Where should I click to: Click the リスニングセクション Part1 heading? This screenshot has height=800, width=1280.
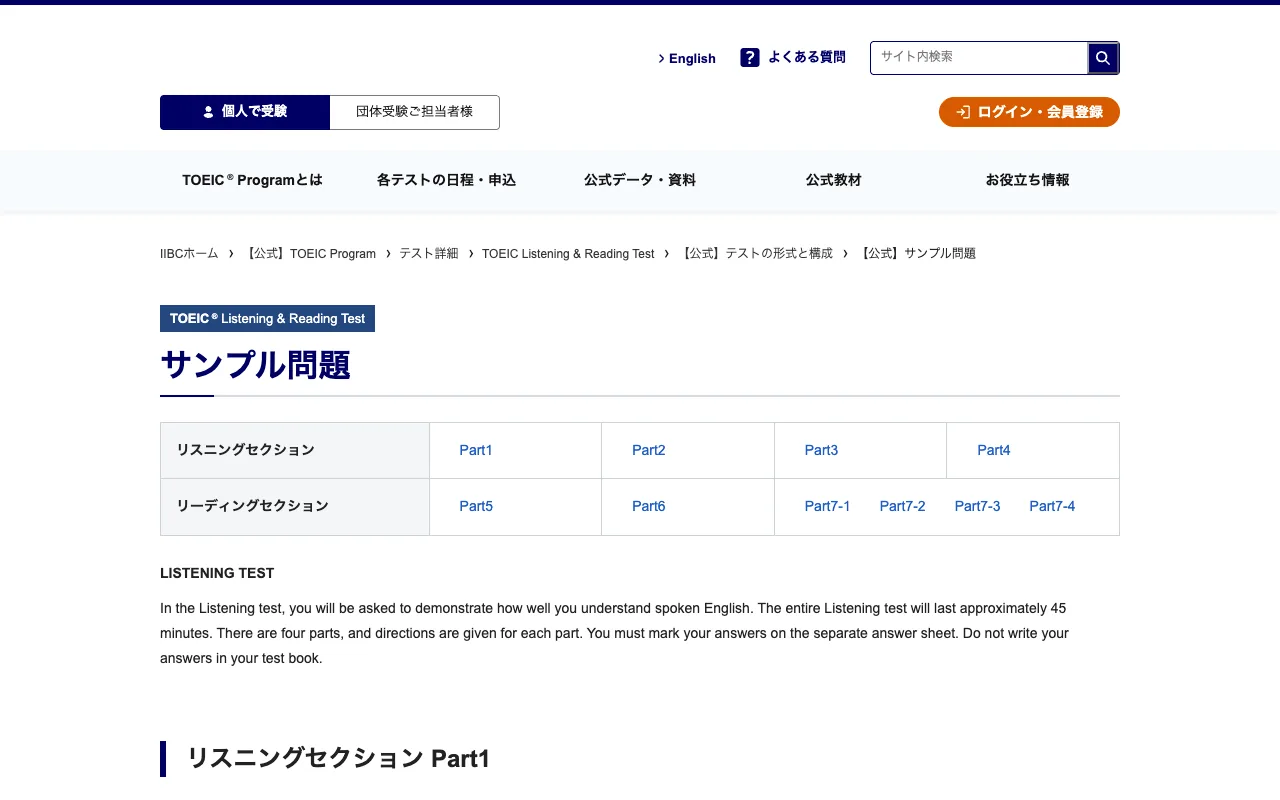point(338,758)
